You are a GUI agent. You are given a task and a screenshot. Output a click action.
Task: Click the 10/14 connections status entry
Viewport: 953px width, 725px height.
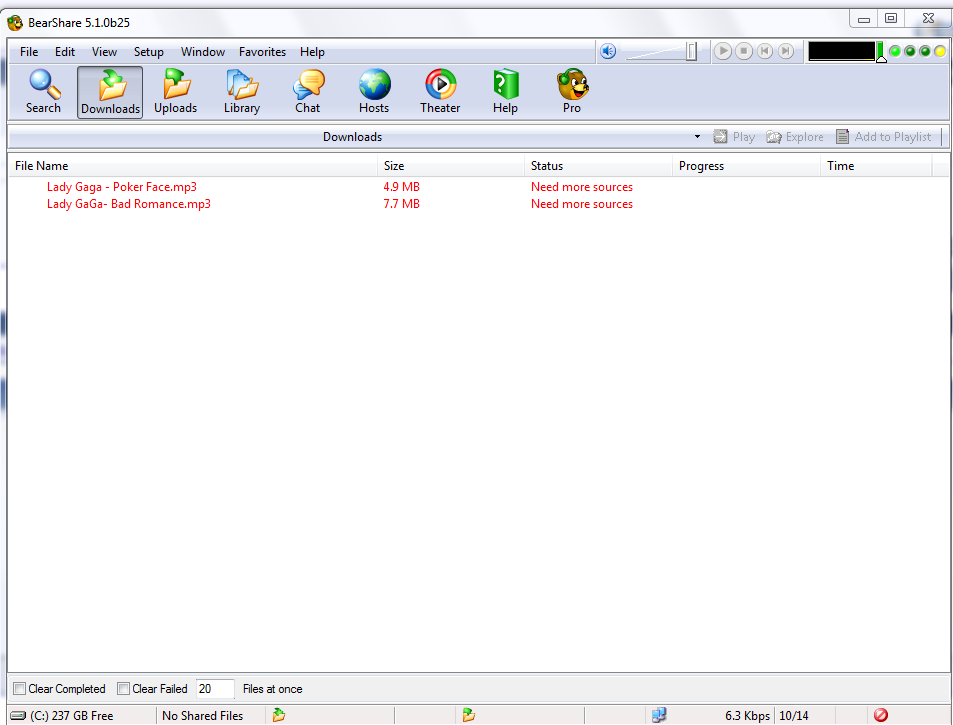pyautogui.click(x=793, y=716)
